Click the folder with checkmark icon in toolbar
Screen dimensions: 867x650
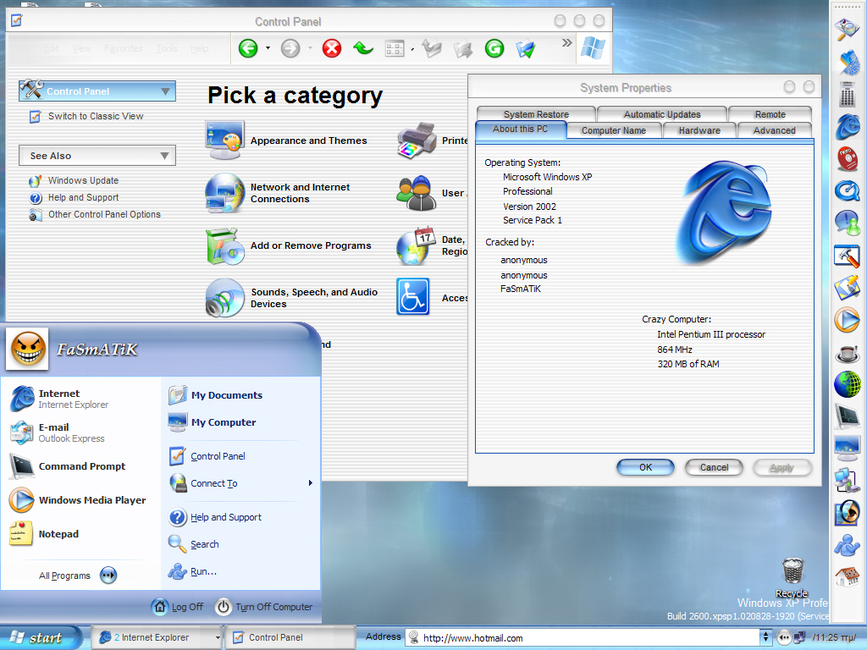tap(526, 49)
